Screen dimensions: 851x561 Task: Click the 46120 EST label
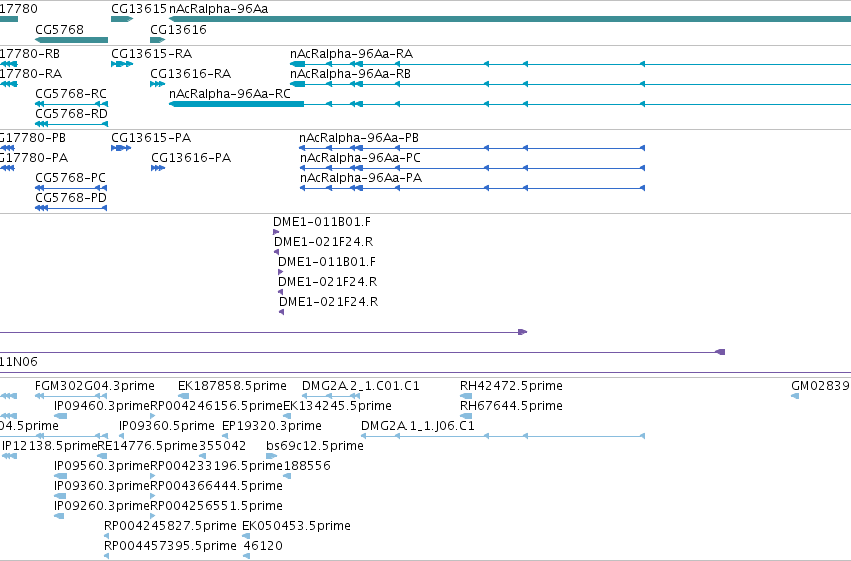pos(263,546)
